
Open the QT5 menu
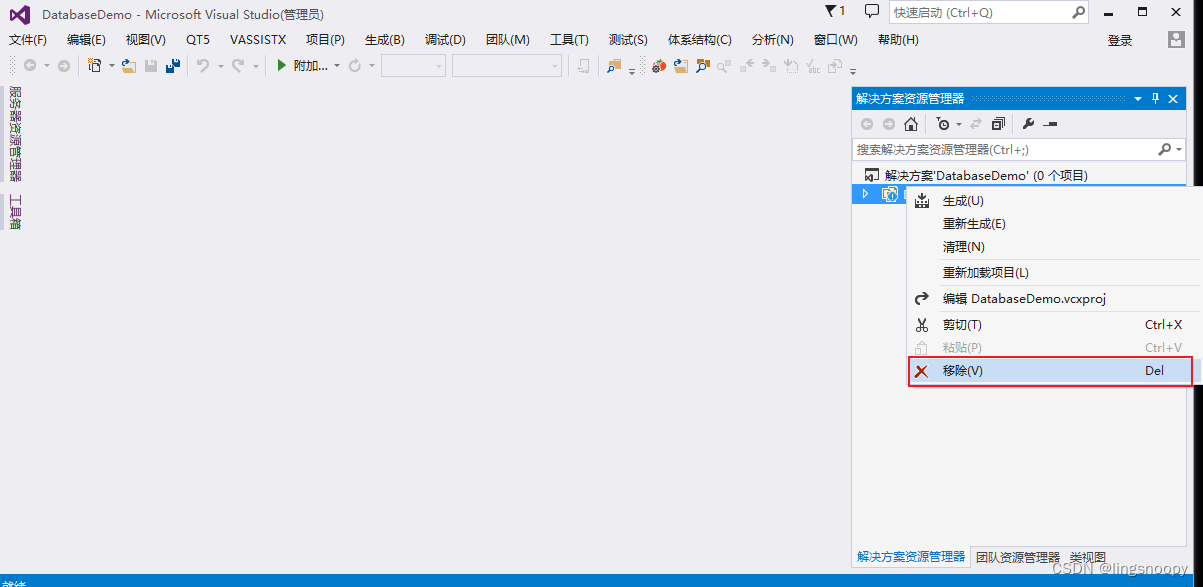pos(198,40)
